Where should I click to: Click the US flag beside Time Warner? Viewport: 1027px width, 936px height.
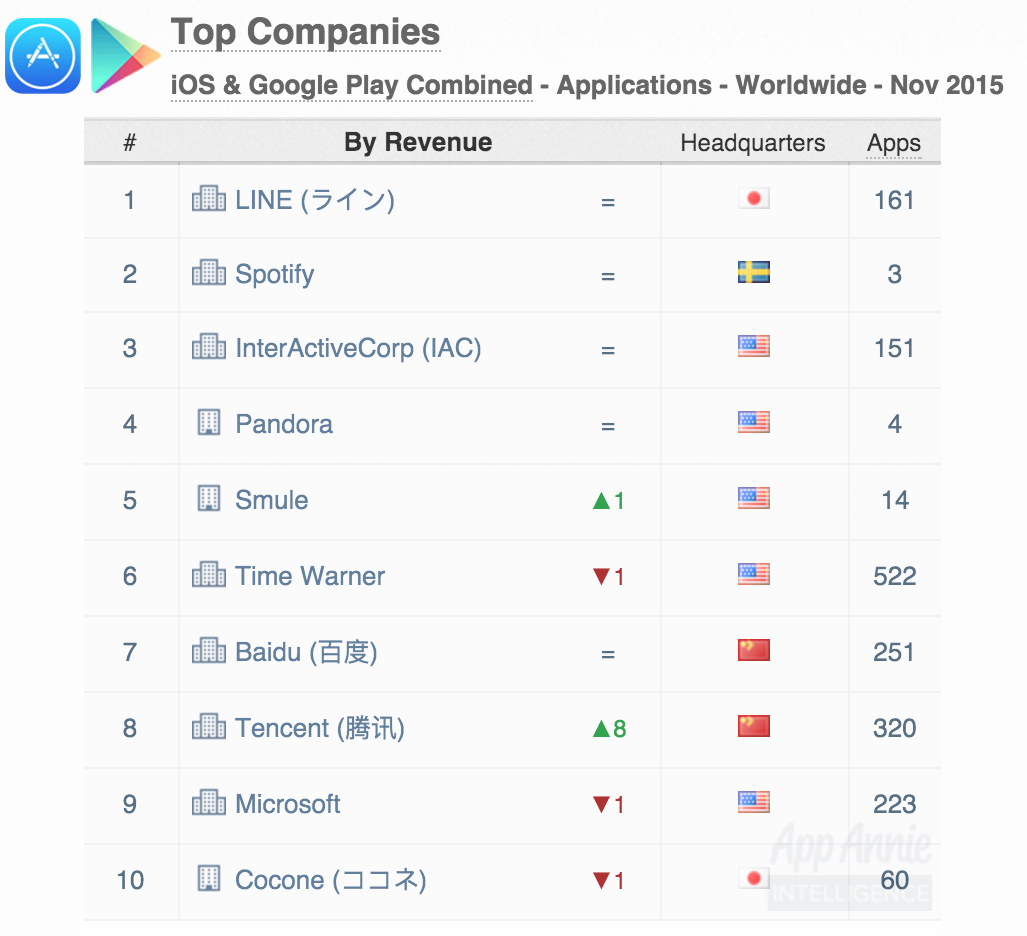[x=752, y=574]
